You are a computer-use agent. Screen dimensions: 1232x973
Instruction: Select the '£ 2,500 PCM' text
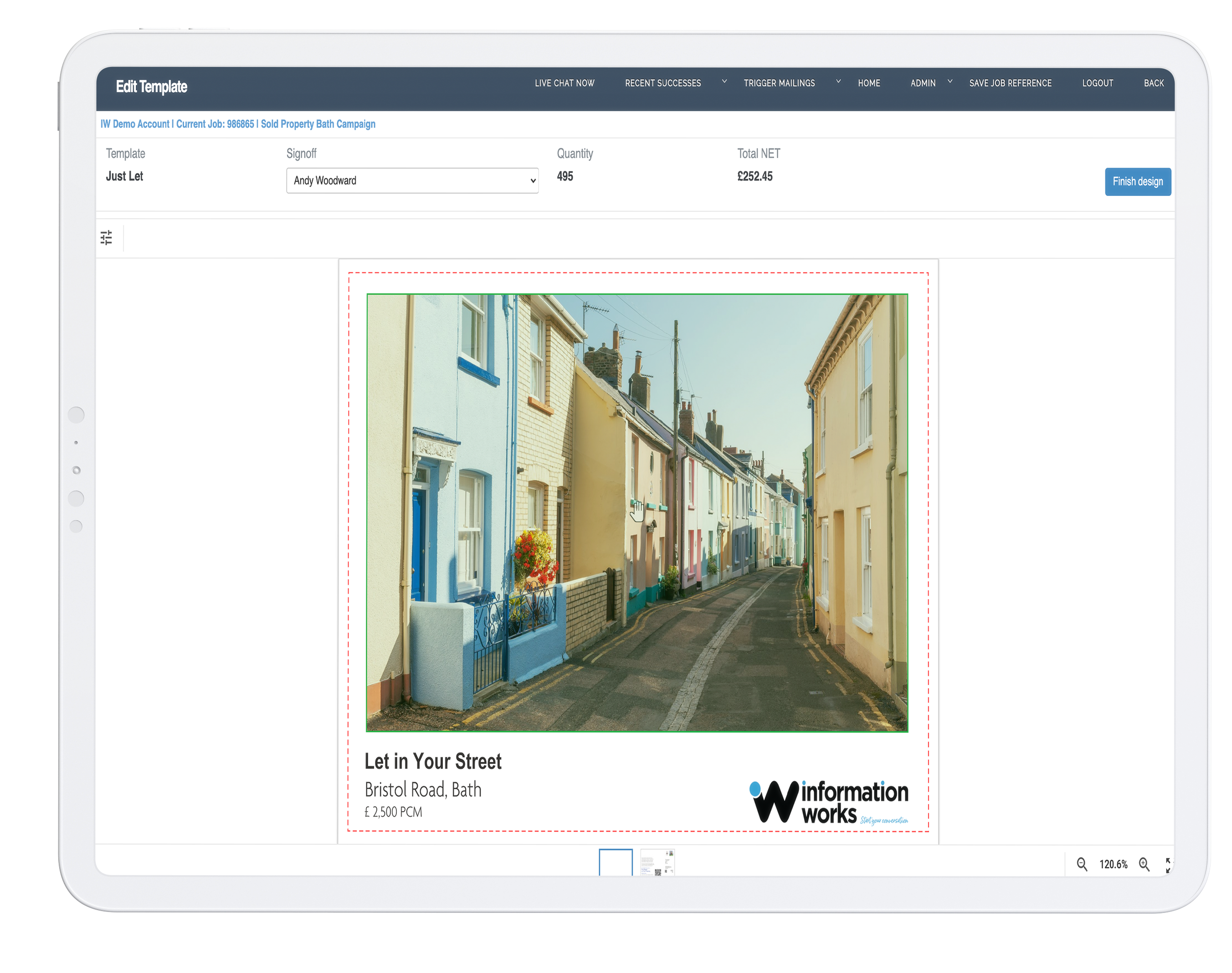tap(393, 812)
